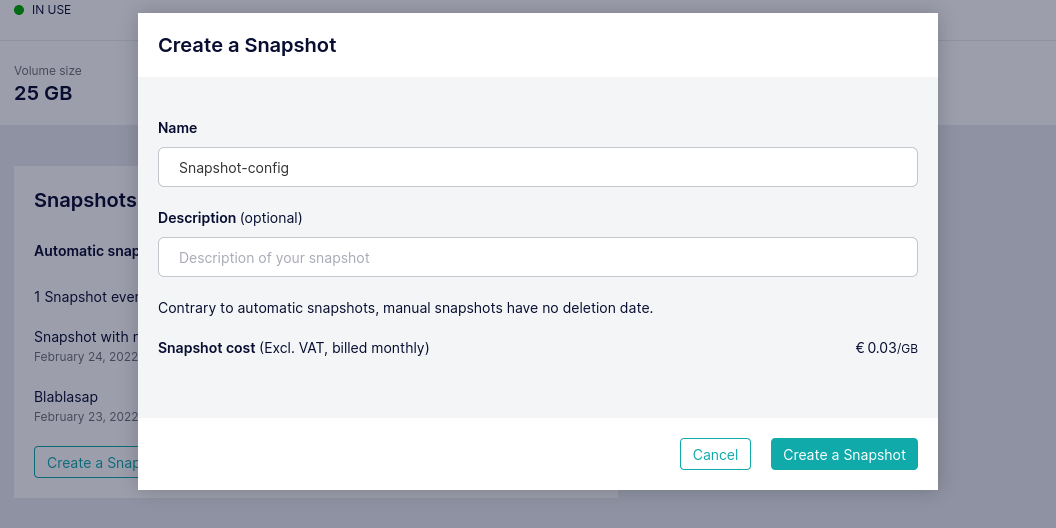
Task: Click the Name field label
Action: tap(177, 128)
